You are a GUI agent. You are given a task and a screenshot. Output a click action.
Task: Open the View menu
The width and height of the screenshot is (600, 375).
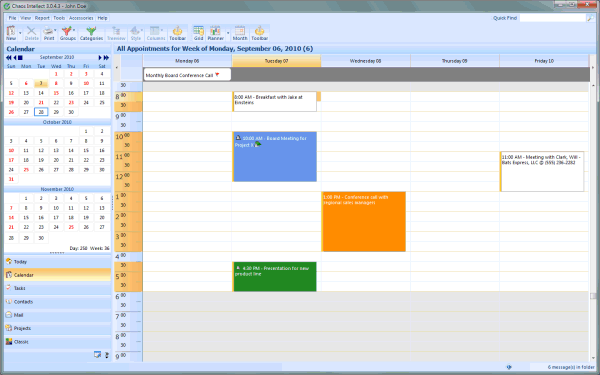coord(25,18)
